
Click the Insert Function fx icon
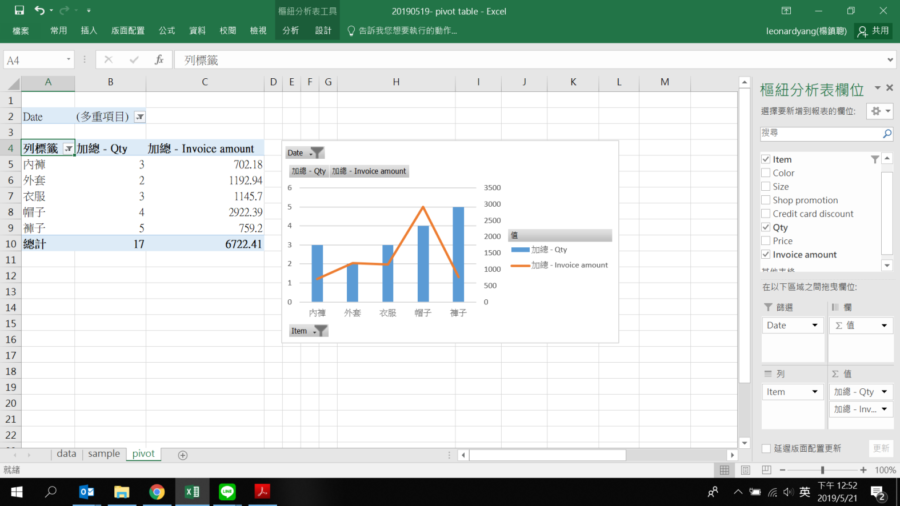point(158,60)
